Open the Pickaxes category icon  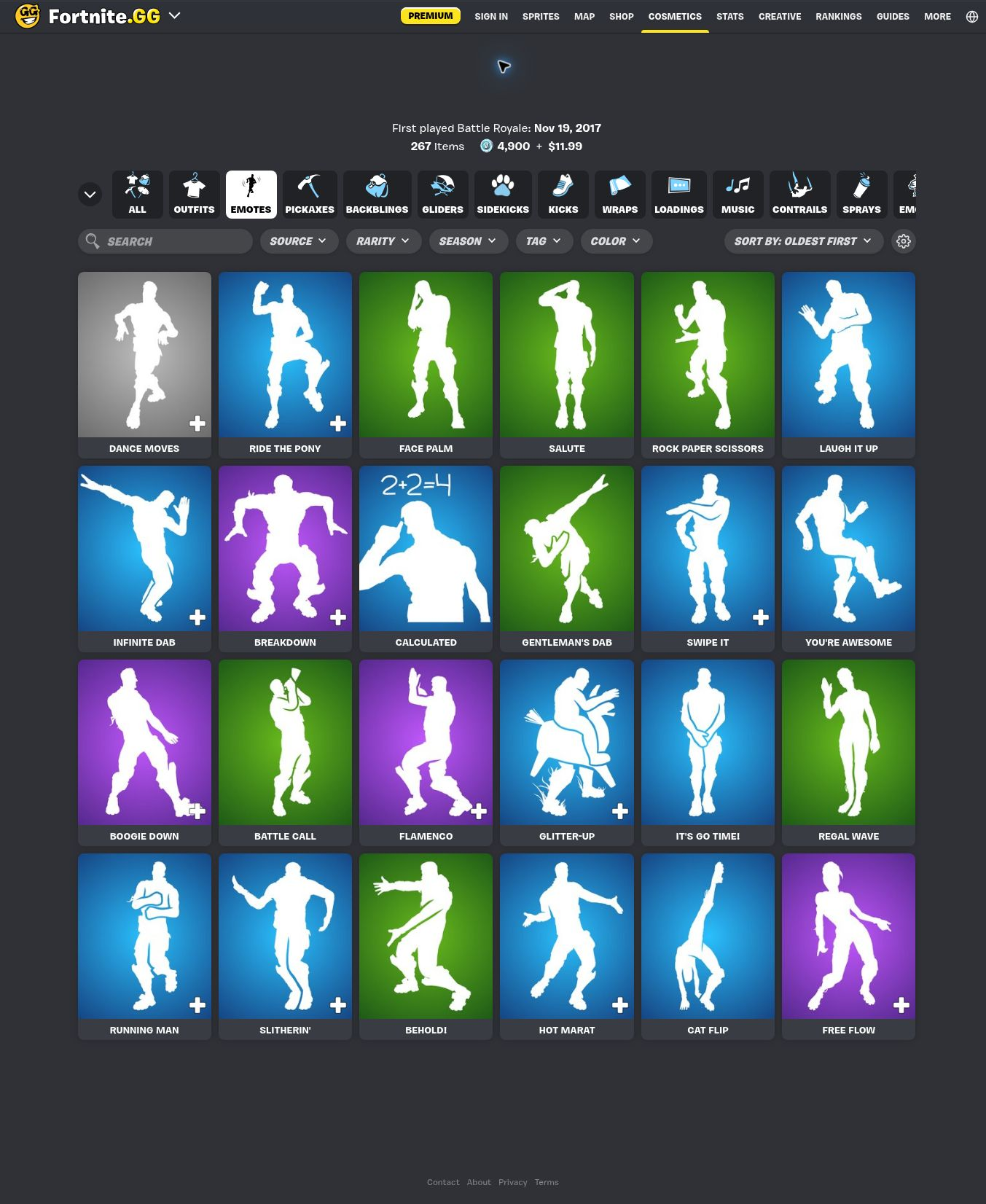[310, 187]
